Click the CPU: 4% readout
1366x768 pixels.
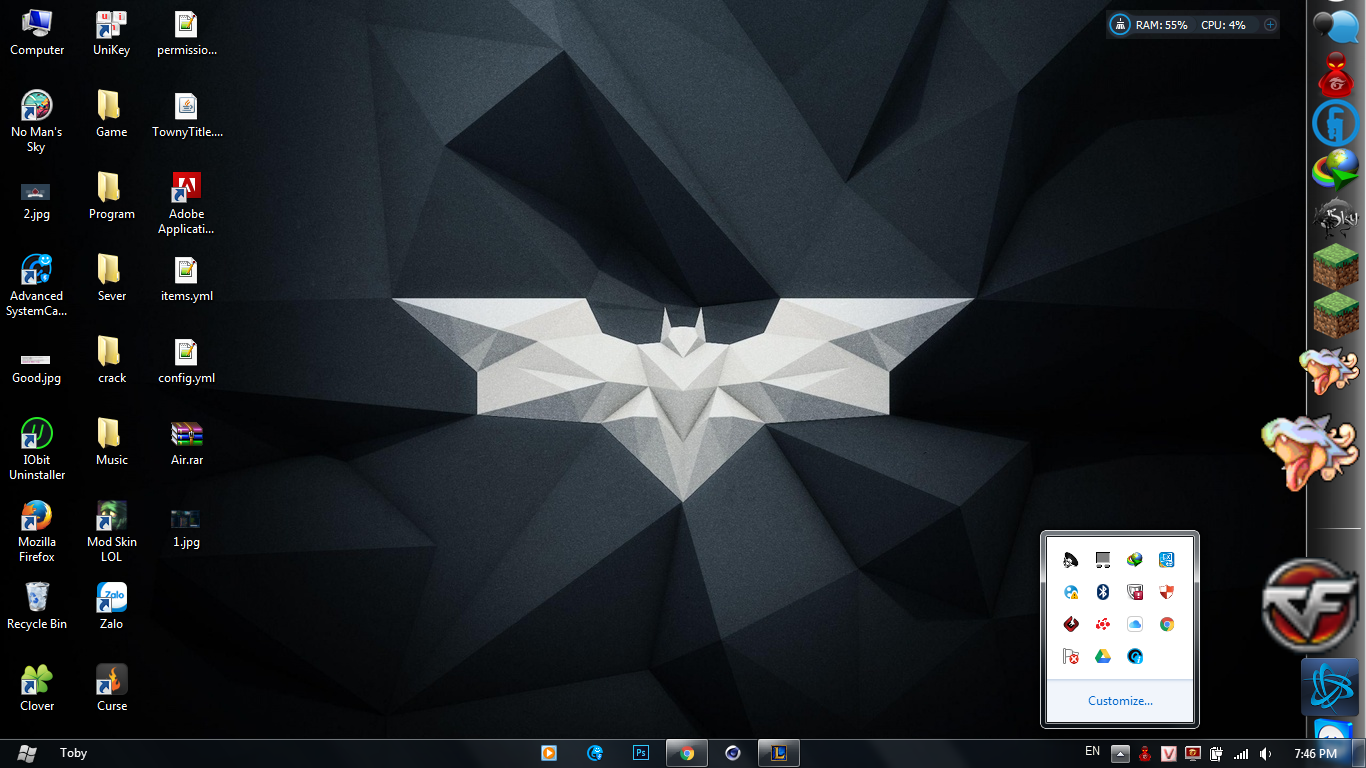click(1223, 25)
